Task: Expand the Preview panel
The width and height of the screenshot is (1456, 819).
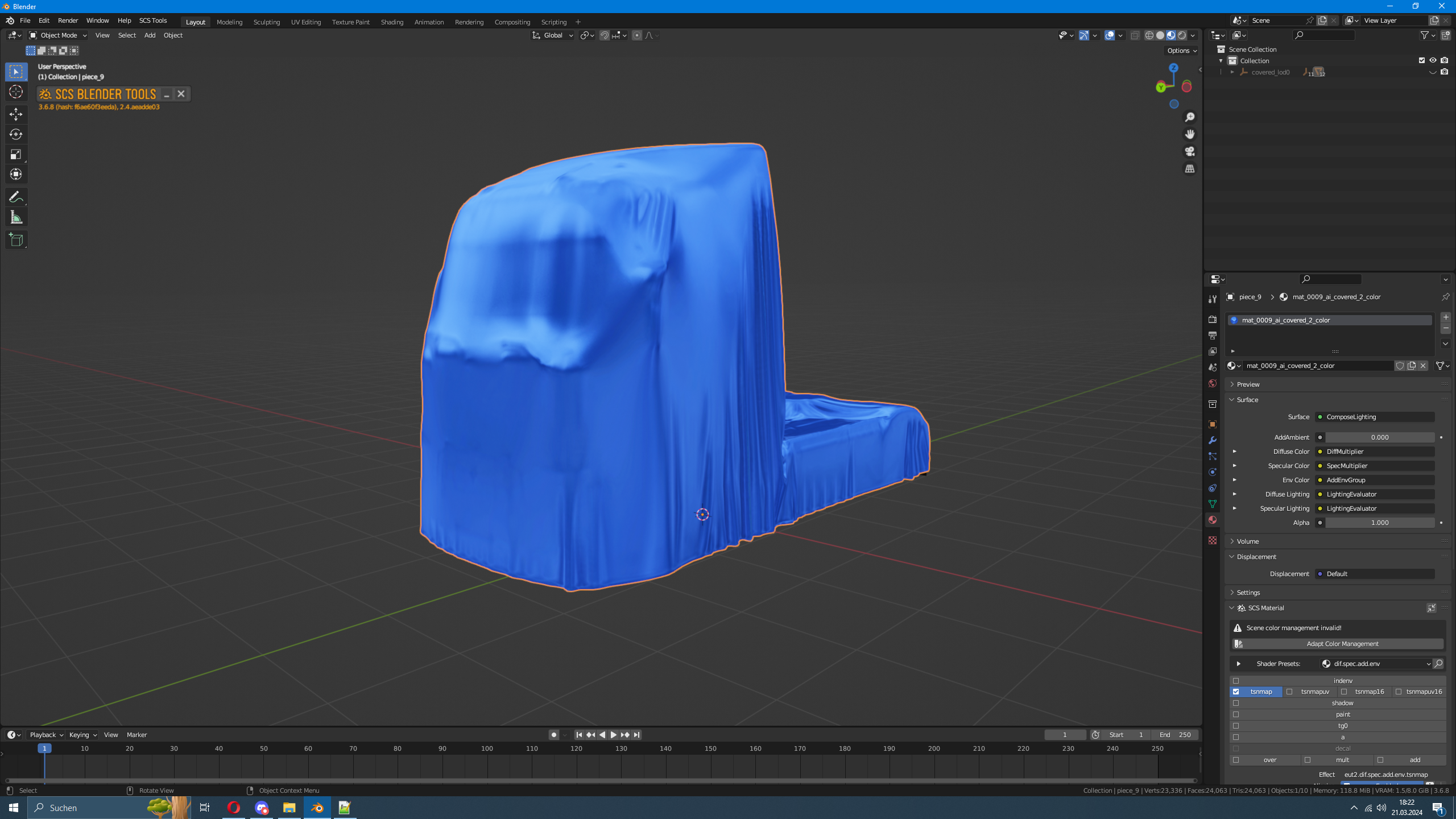Action: click(1248, 384)
